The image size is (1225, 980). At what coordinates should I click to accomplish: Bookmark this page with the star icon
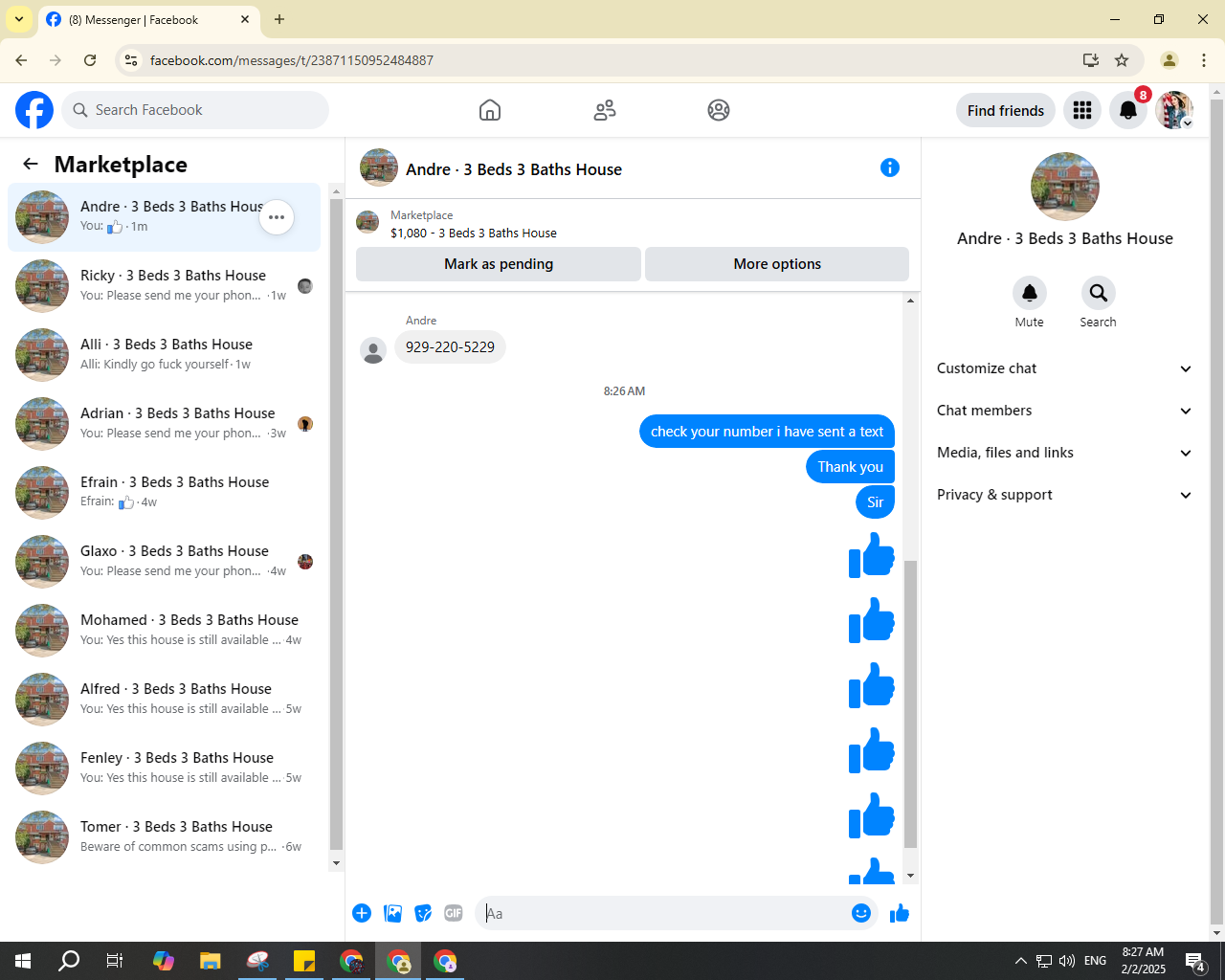1122,60
